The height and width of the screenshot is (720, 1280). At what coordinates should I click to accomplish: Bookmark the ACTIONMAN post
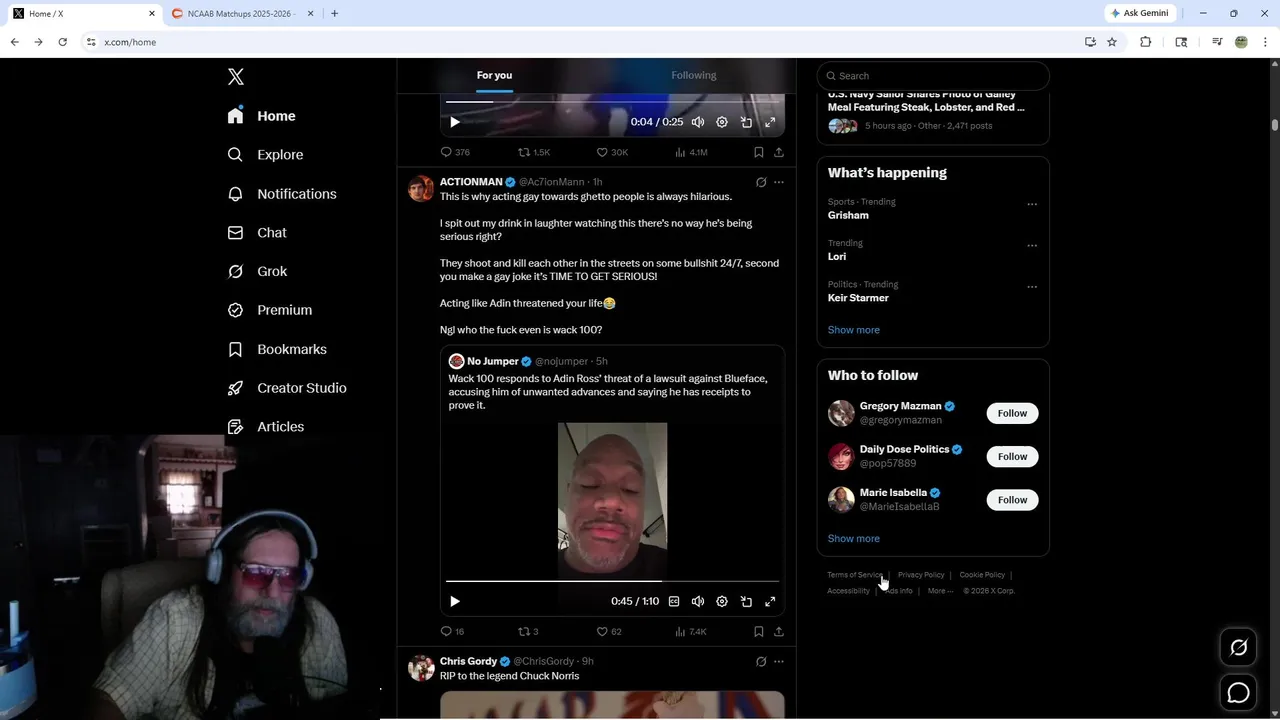tap(759, 631)
